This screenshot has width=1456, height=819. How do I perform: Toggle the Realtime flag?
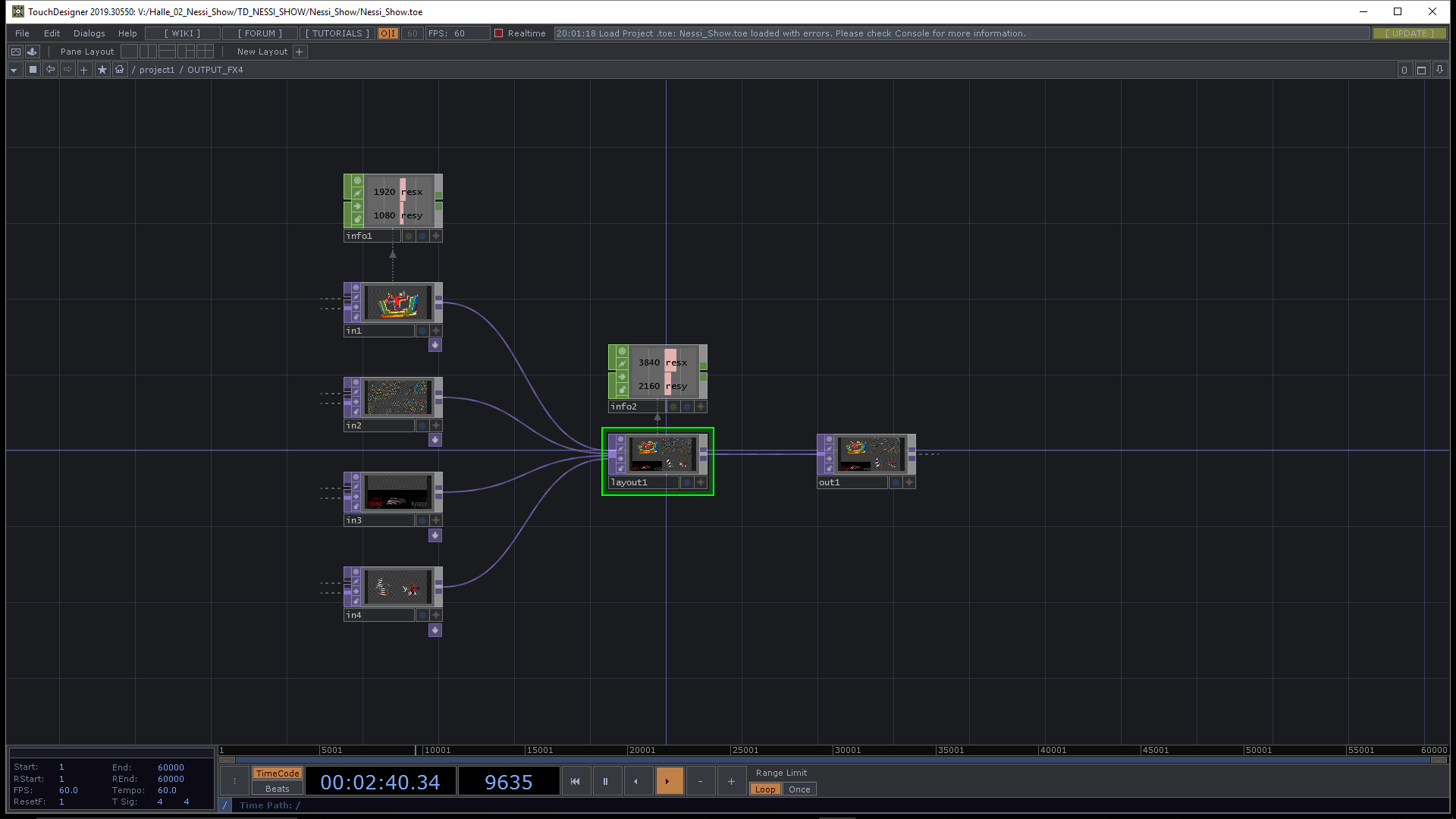499,33
